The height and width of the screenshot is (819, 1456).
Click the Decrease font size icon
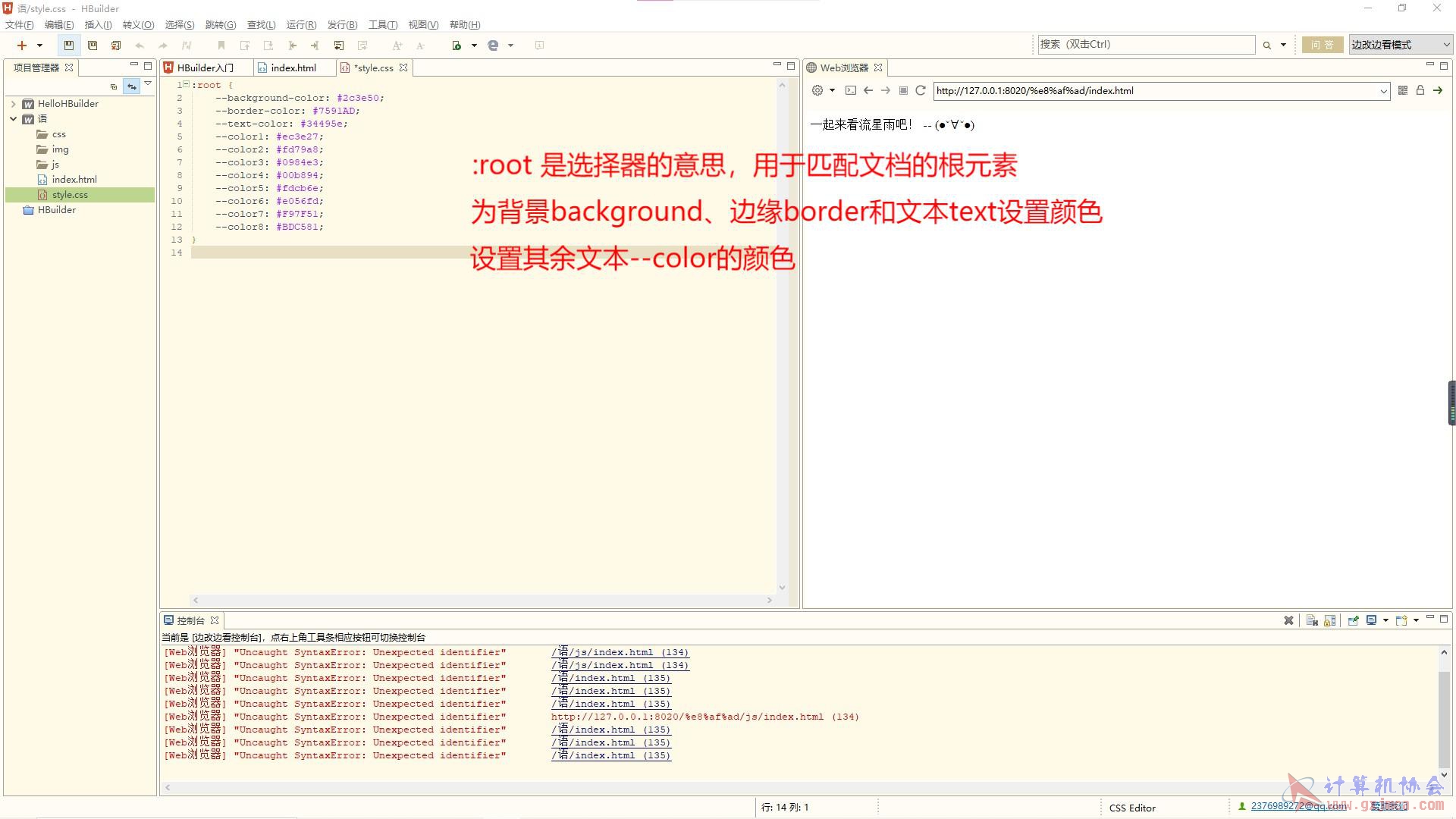(420, 45)
